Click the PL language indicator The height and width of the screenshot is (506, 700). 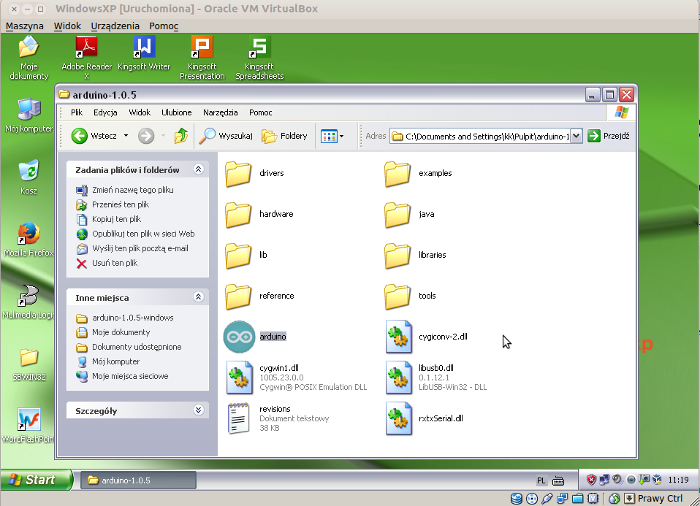tap(541, 481)
